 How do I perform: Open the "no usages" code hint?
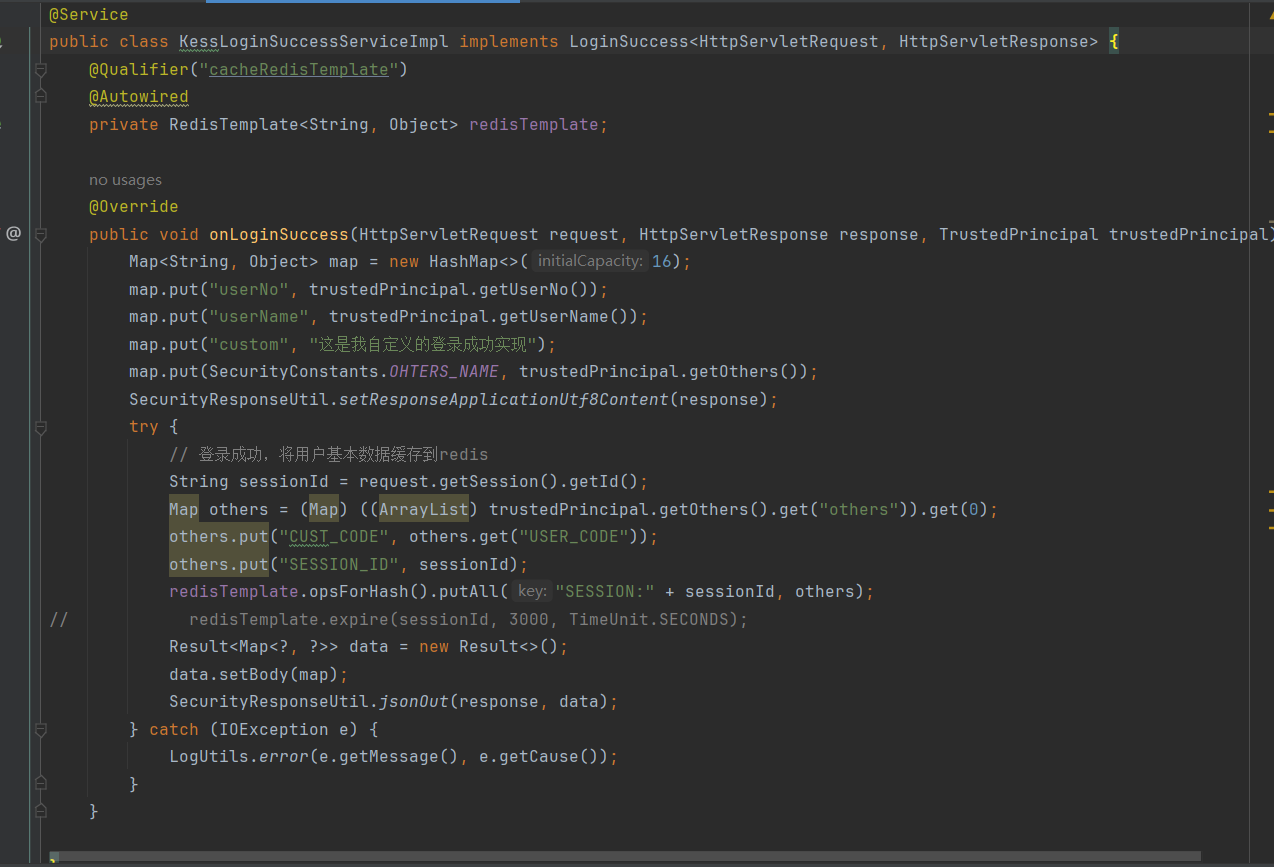[x=125, y=180]
